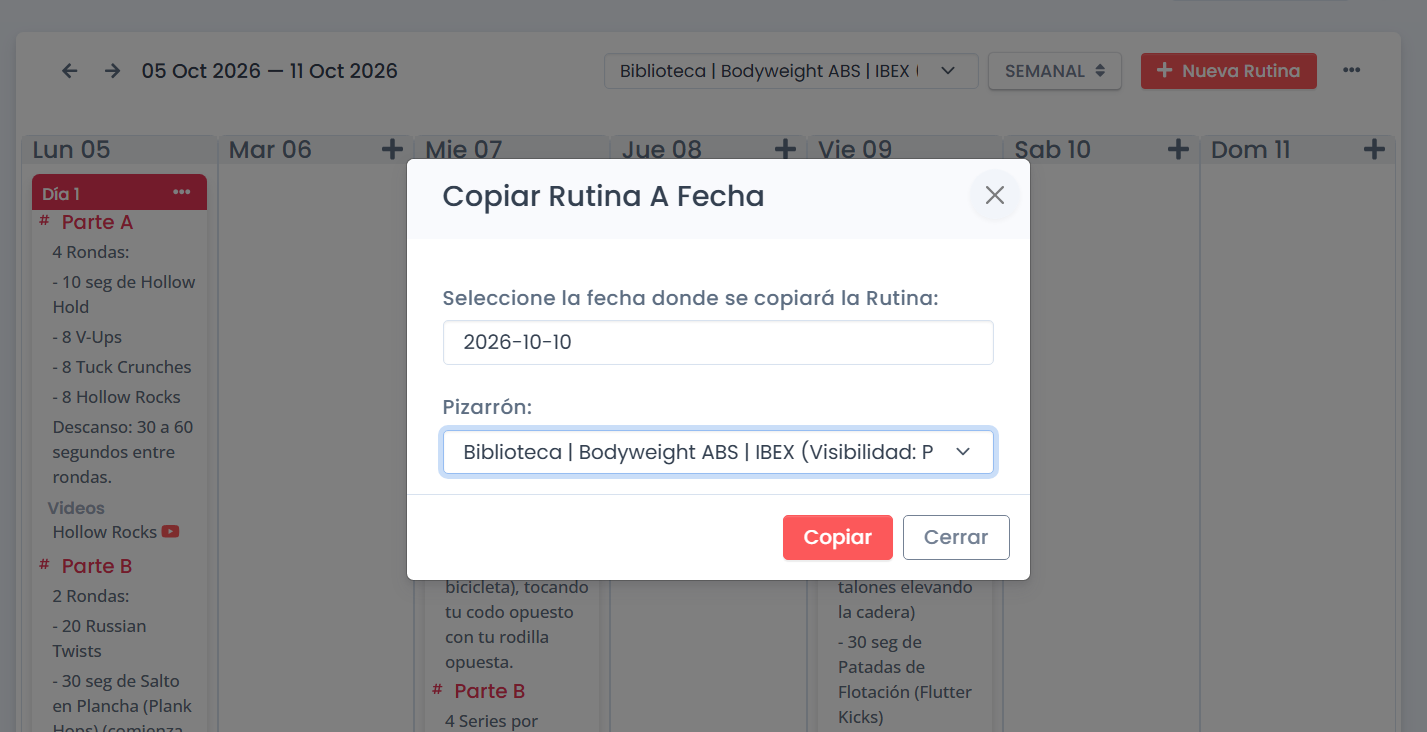Viewport: 1427px width, 732px height.
Task: Open the Pizarrón dropdown in the dialog
Action: click(718, 452)
